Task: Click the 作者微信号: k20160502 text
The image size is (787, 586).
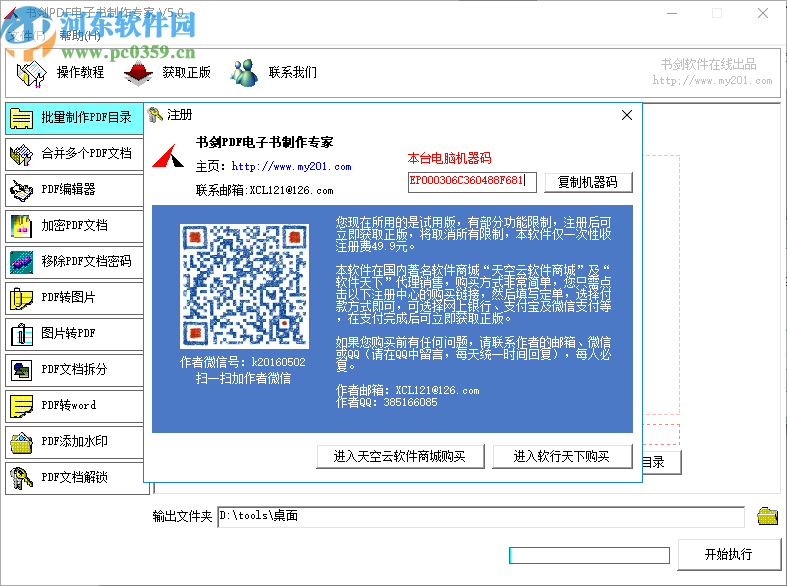Action: point(243,362)
